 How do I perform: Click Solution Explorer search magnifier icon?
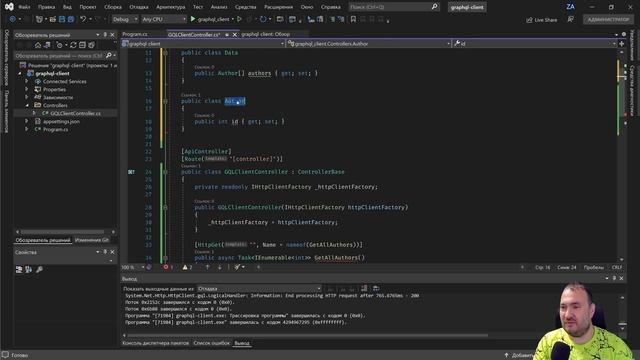tap(109, 56)
